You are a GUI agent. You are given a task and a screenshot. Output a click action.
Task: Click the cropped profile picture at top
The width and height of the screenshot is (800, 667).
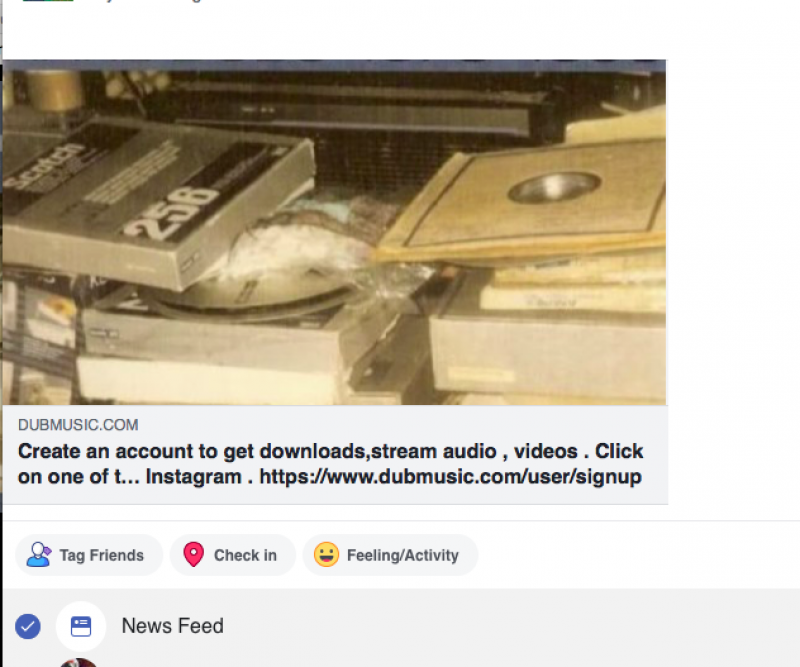coord(48,1)
